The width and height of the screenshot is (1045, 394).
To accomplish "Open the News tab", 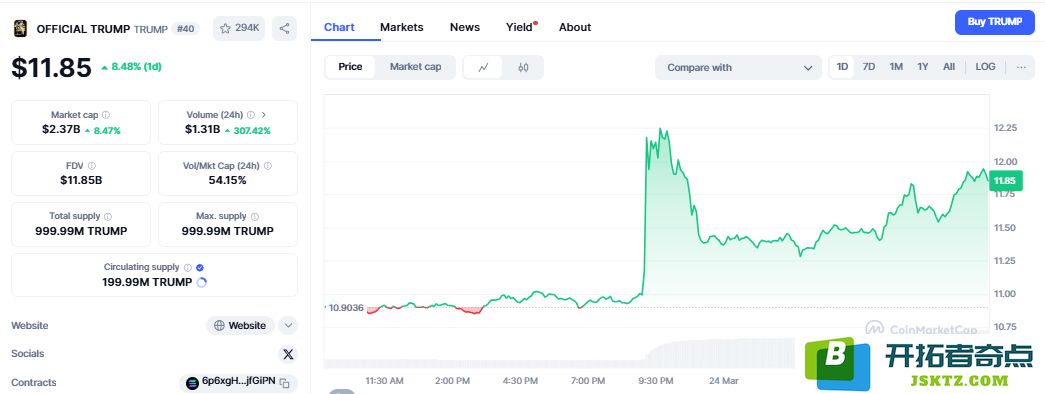I will coord(465,27).
